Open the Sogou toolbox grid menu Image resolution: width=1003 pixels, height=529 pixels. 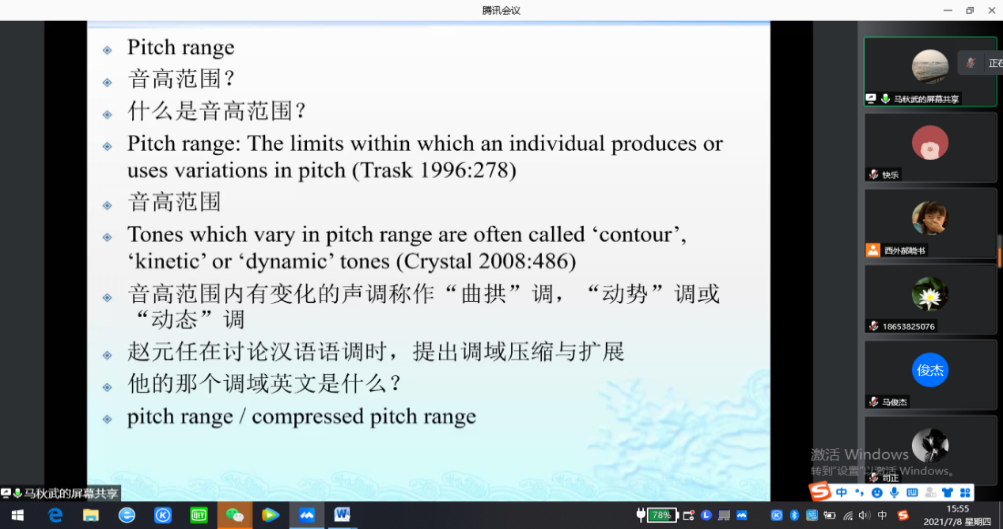[964, 492]
